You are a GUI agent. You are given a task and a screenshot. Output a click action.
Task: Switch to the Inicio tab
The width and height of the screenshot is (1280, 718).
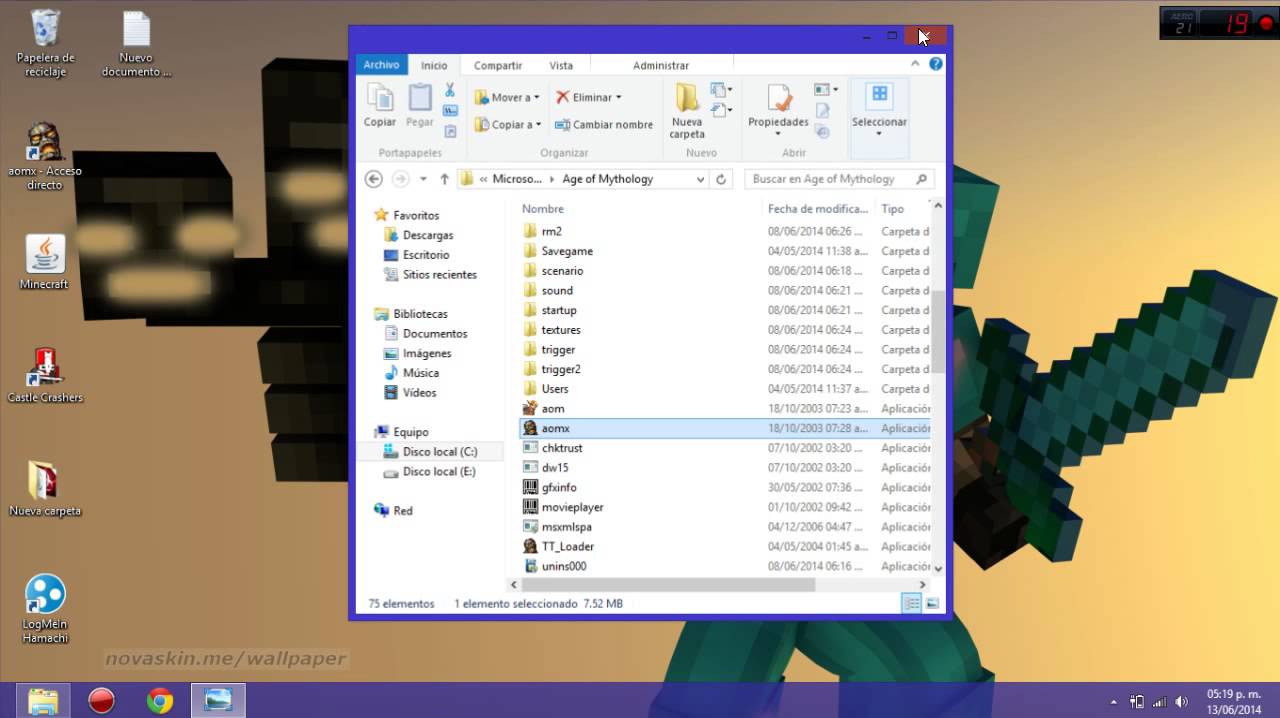[x=434, y=65]
